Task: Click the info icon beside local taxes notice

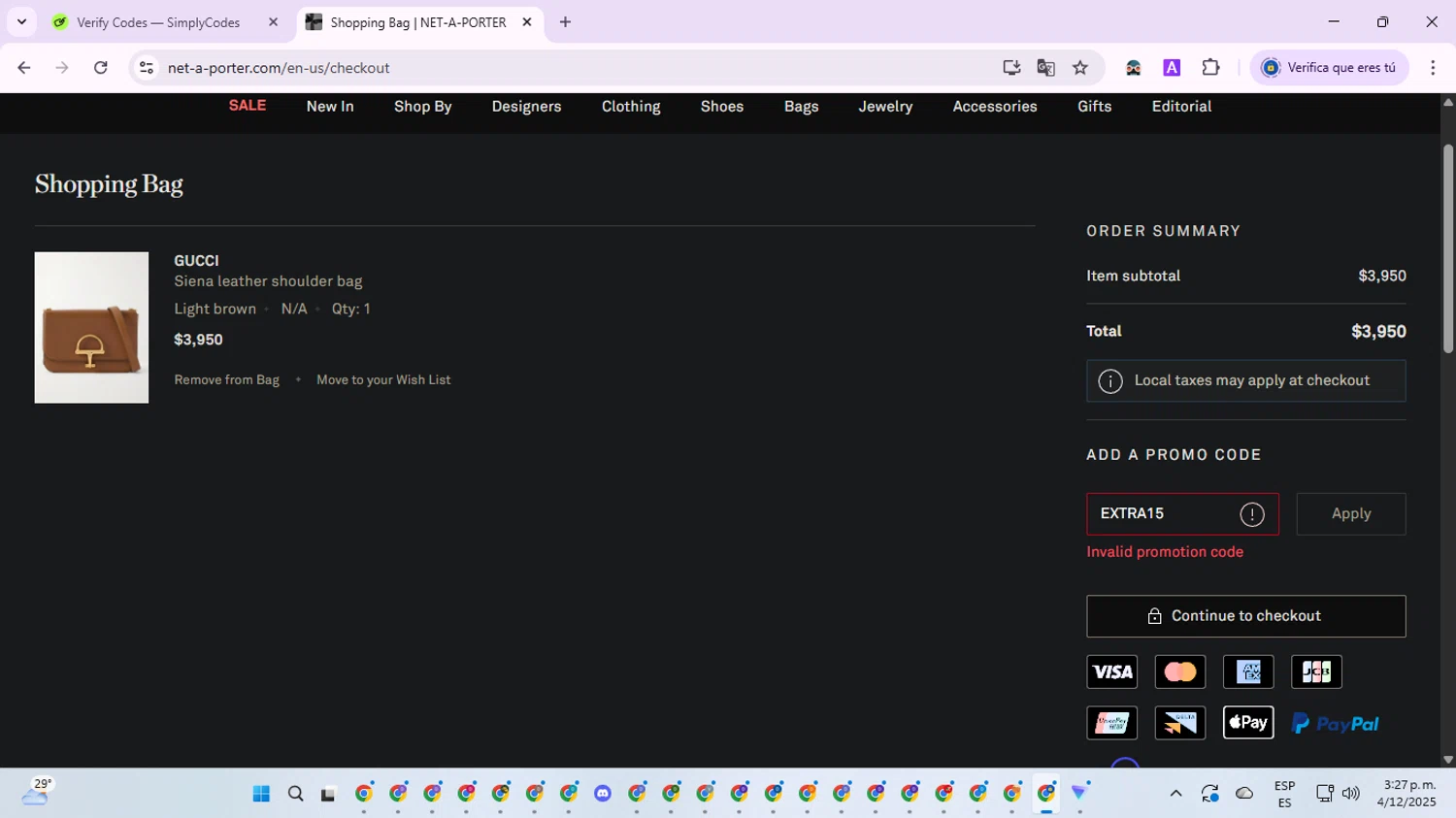Action: tap(1110, 381)
